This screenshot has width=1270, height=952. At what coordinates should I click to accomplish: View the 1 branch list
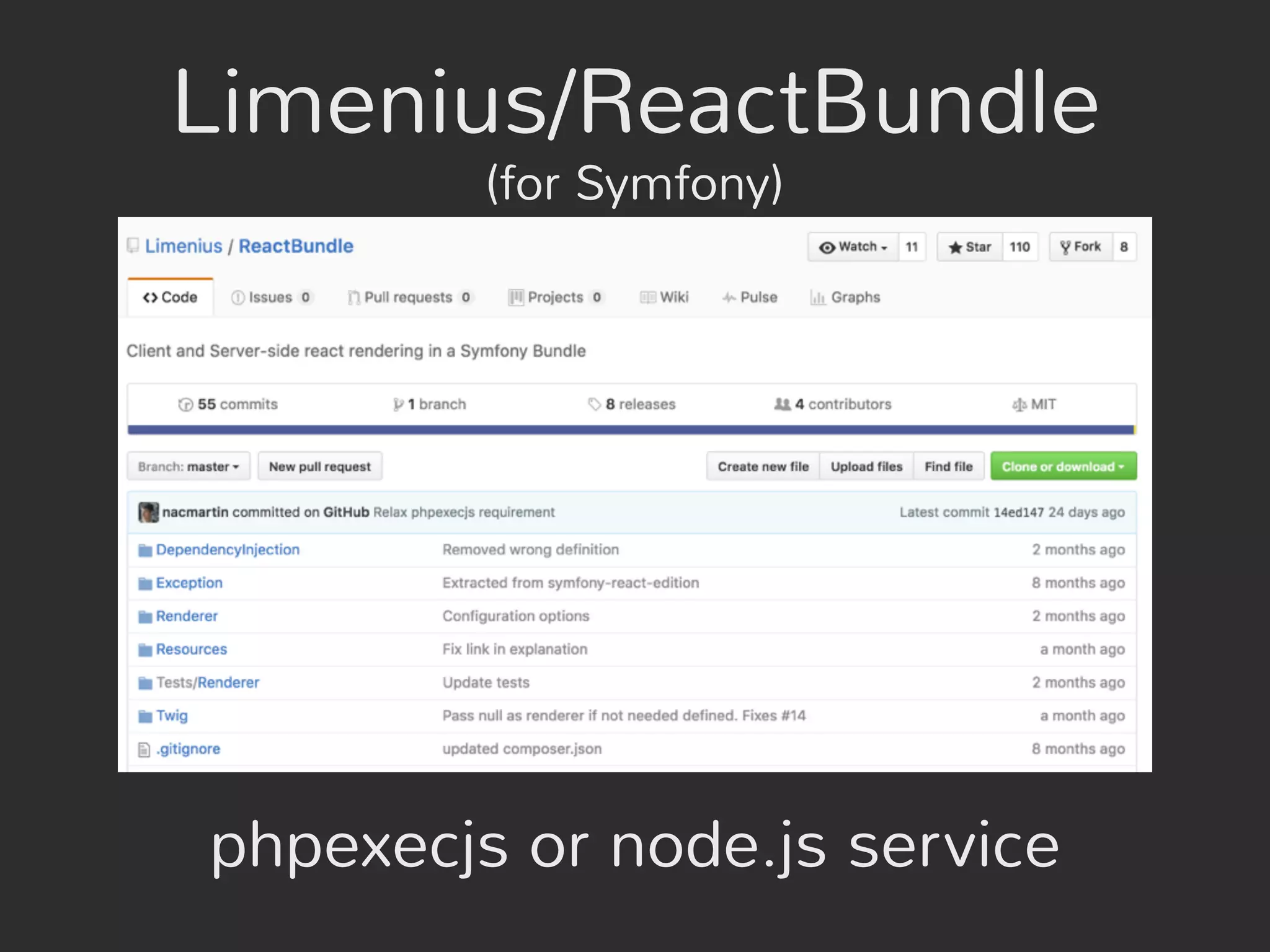click(x=429, y=404)
